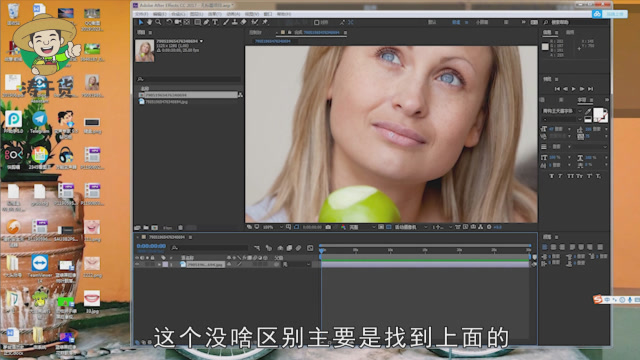Delete selected project item with trash icon
Viewport: 640px width, 360px height.
coord(180,227)
